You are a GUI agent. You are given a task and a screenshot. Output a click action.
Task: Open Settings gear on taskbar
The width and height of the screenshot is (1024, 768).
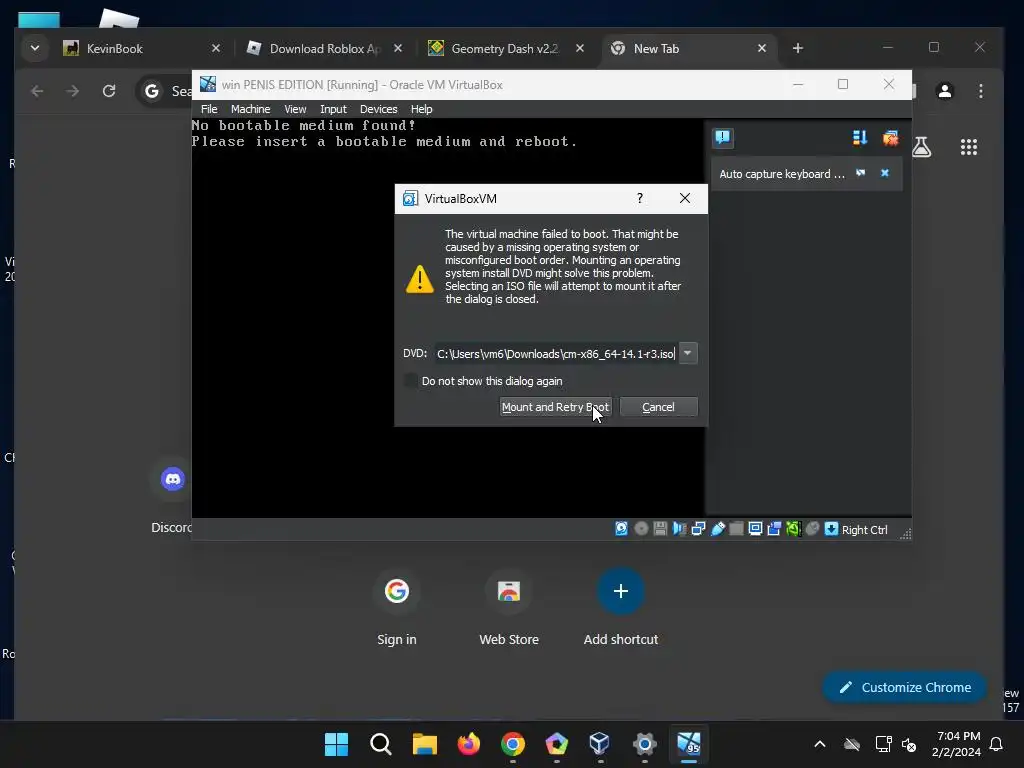[645, 744]
